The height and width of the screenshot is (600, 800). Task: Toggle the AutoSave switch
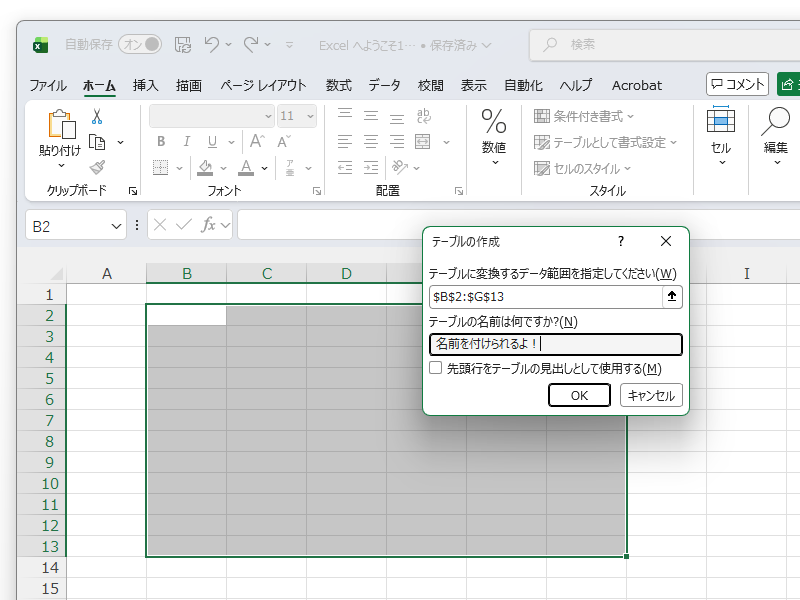point(140,44)
